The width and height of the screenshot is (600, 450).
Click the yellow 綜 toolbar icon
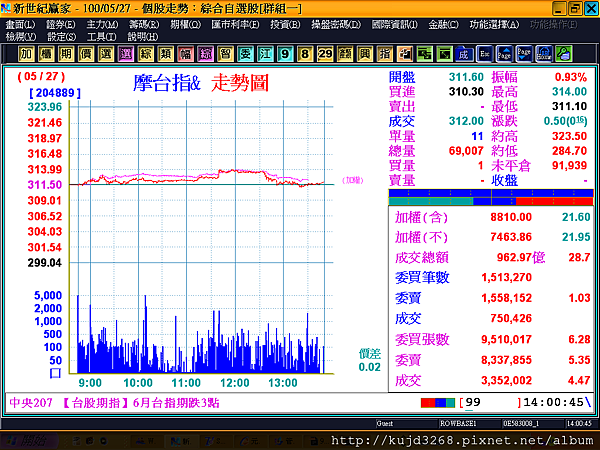(145, 54)
